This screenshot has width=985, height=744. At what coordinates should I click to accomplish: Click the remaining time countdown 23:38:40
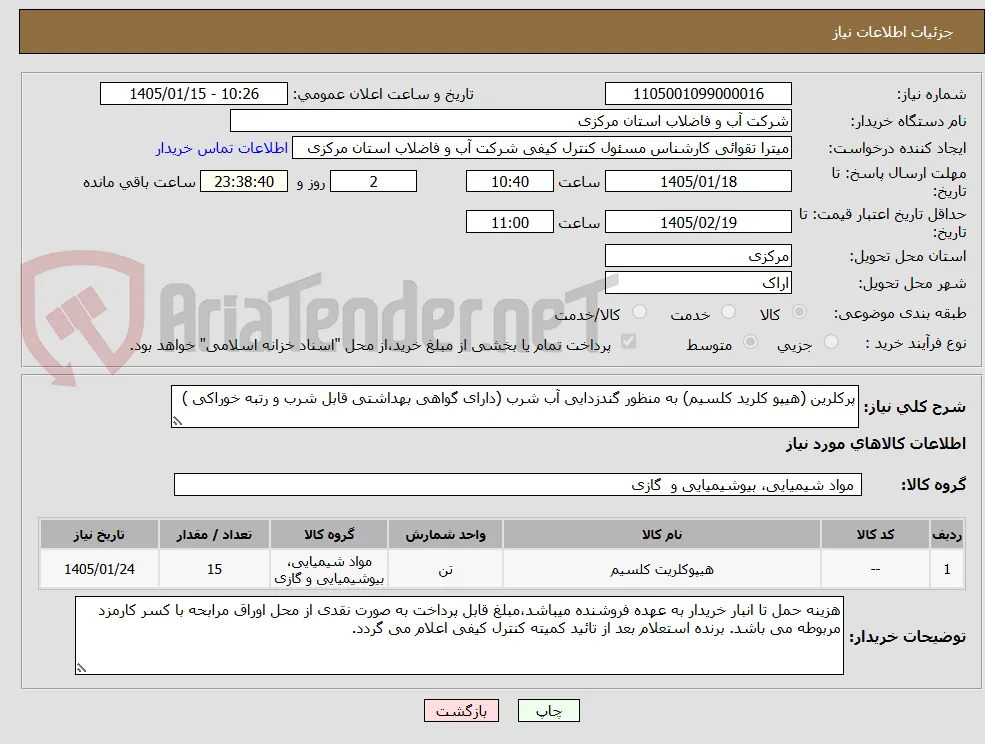[244, 182]
